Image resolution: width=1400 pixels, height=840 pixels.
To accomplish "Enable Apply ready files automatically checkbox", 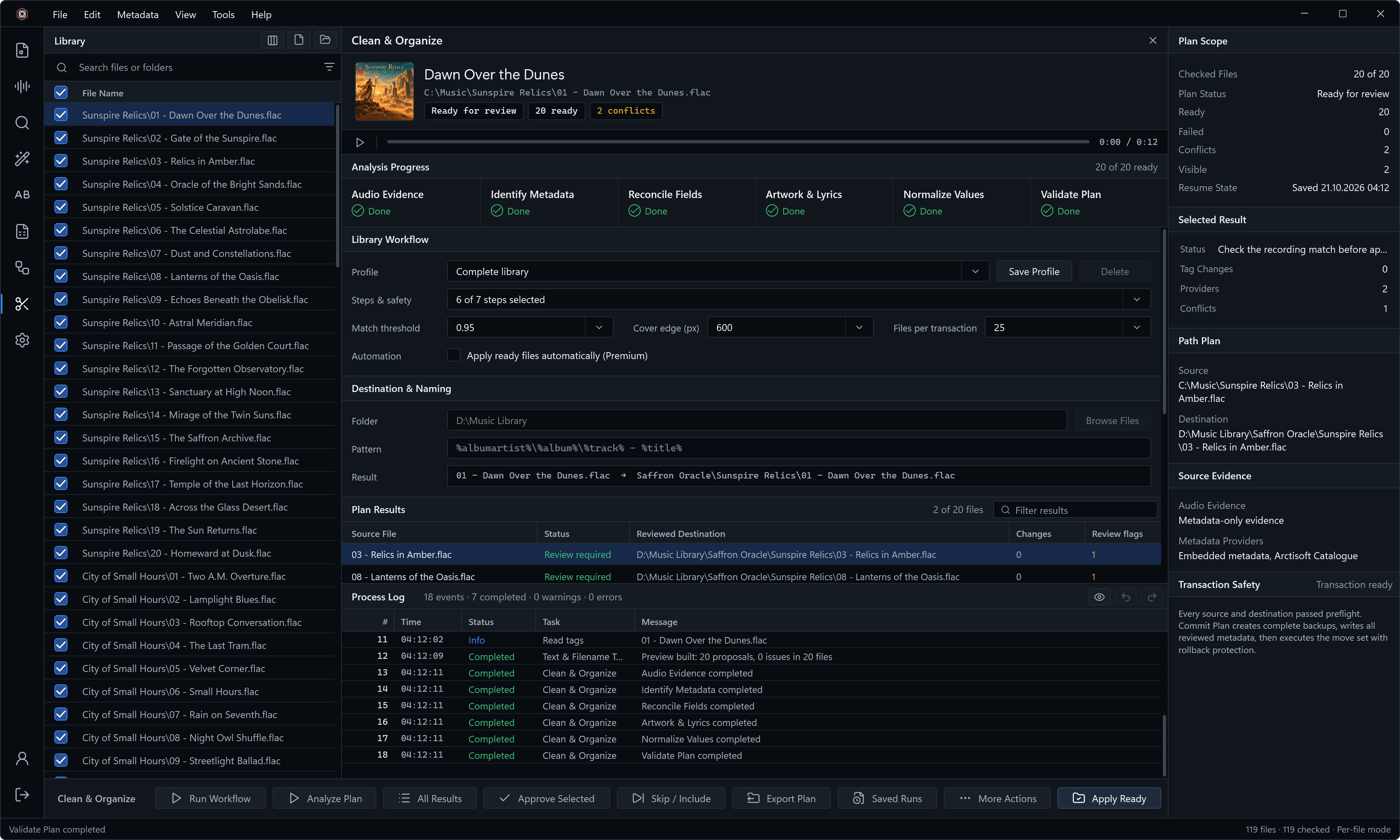I will [x=454, y=355].
